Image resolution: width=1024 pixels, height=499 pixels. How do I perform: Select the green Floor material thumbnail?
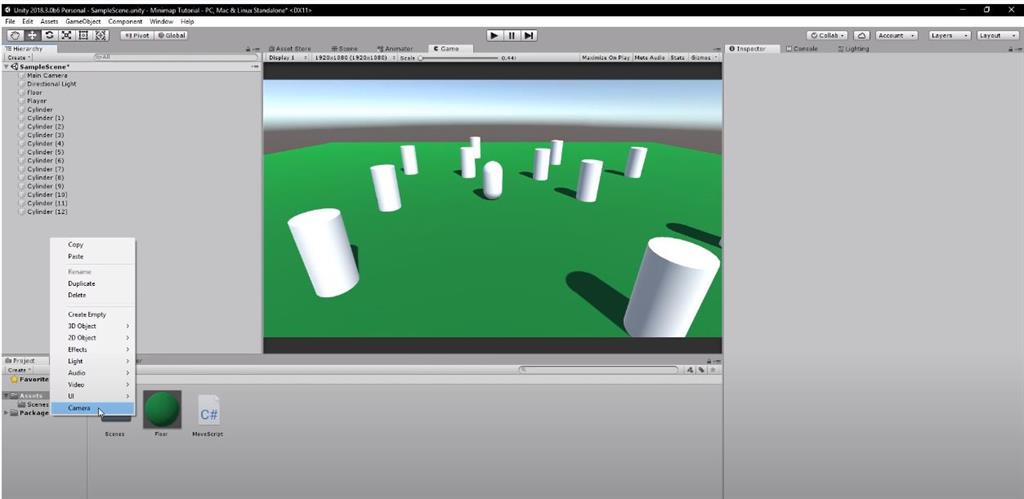point(162,410)
